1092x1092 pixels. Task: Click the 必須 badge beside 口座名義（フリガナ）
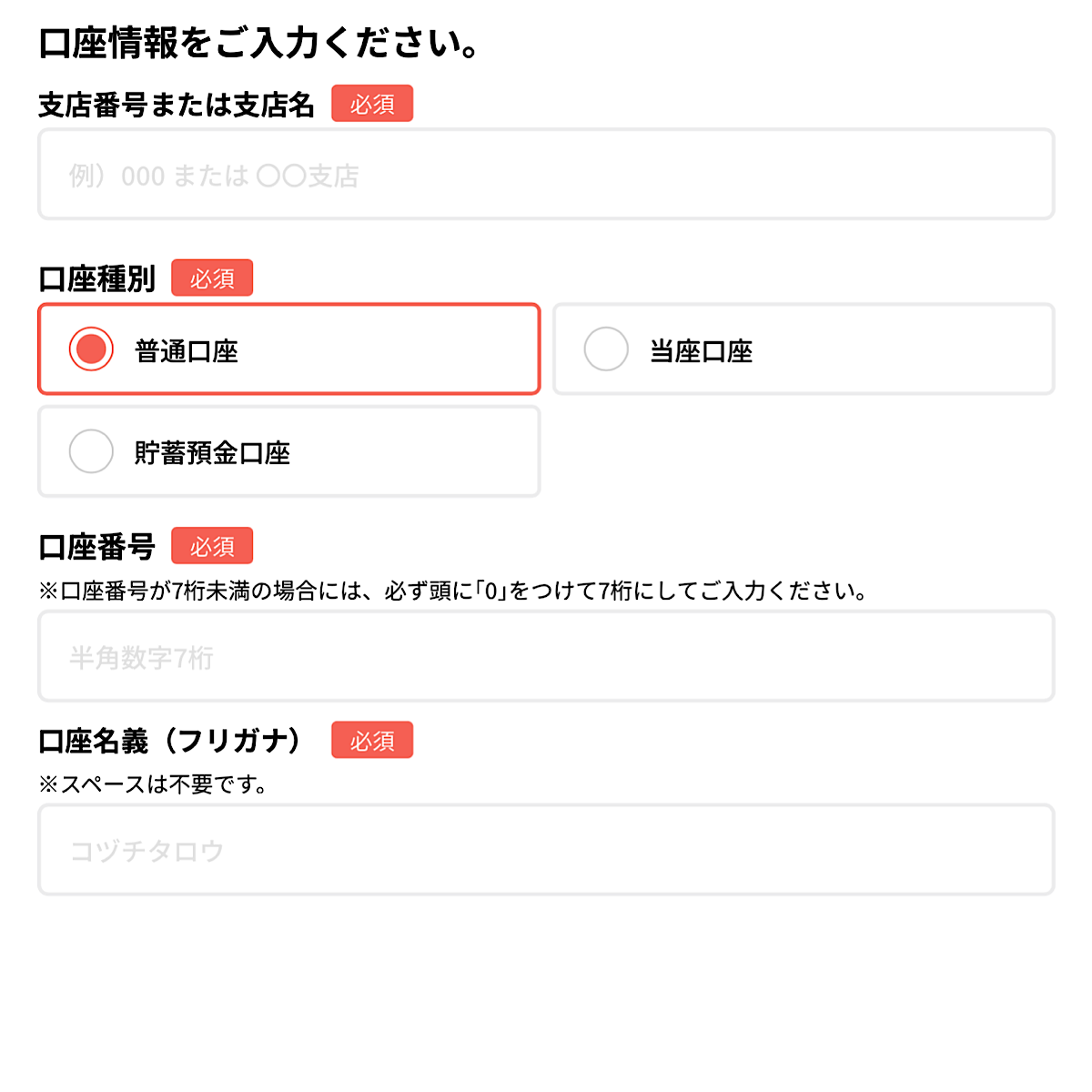(x=372, y=741)
